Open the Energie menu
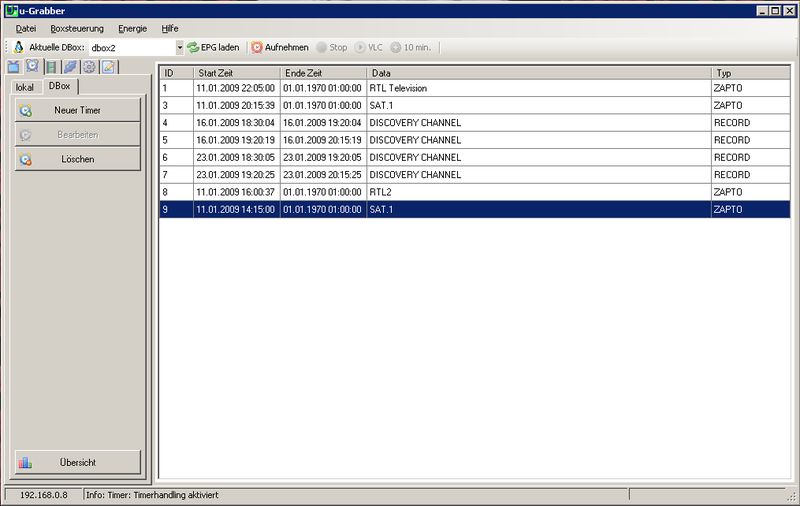This screenshot has height=506, width=800. click(x=132, y=28)
